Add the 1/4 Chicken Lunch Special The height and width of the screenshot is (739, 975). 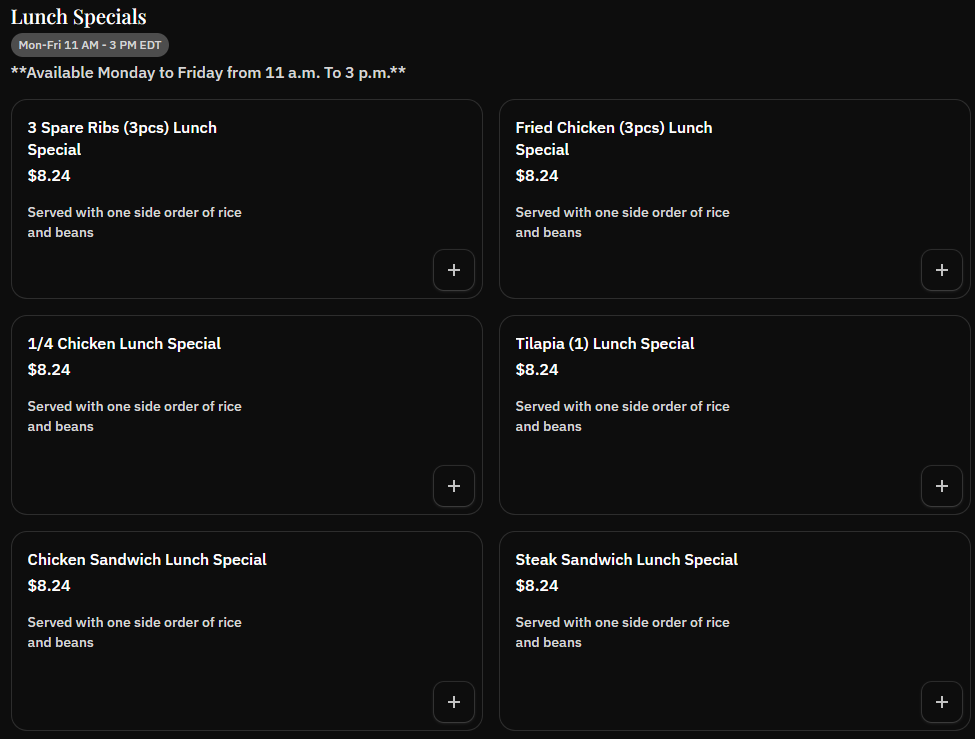coord(454,486)
